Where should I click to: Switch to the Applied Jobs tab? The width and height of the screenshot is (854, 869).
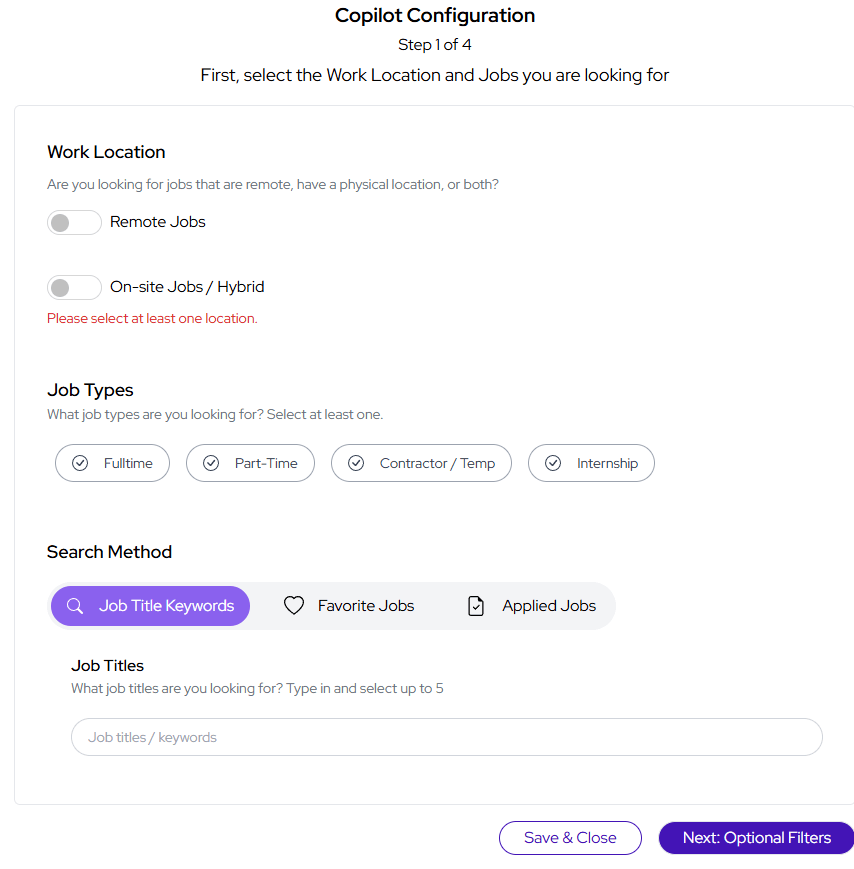point(548,606)
